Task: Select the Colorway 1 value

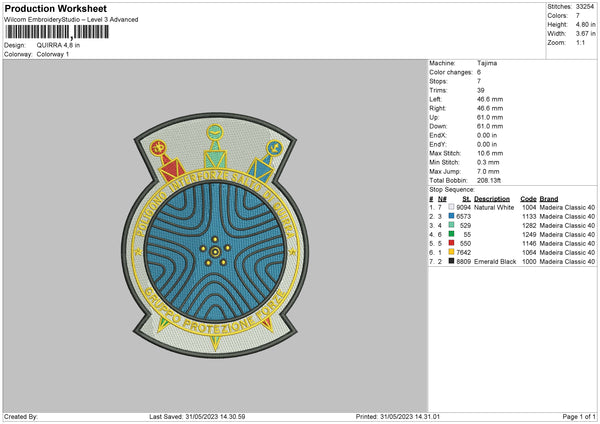Action: (x=53, y=54)
